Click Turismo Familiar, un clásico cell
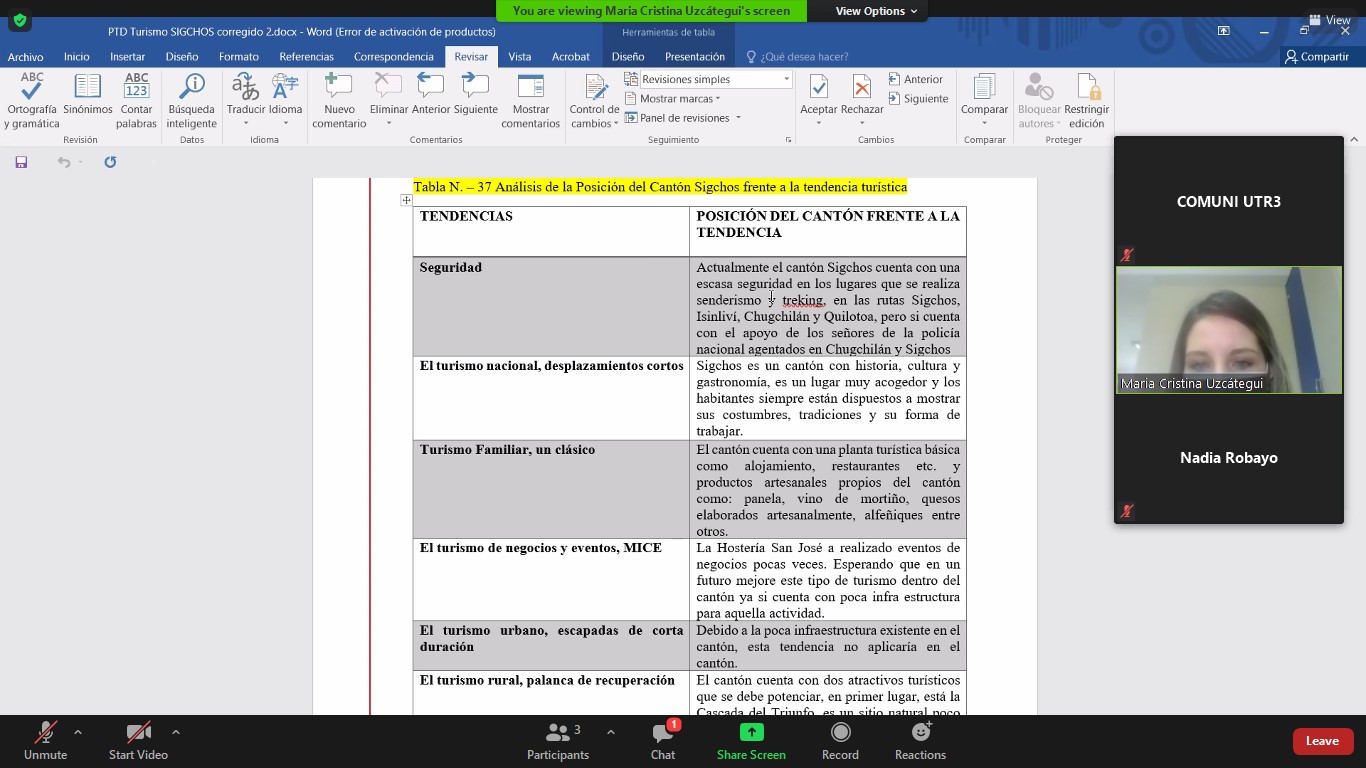This screenshot has height=768, width=1366. click(551, 490)
